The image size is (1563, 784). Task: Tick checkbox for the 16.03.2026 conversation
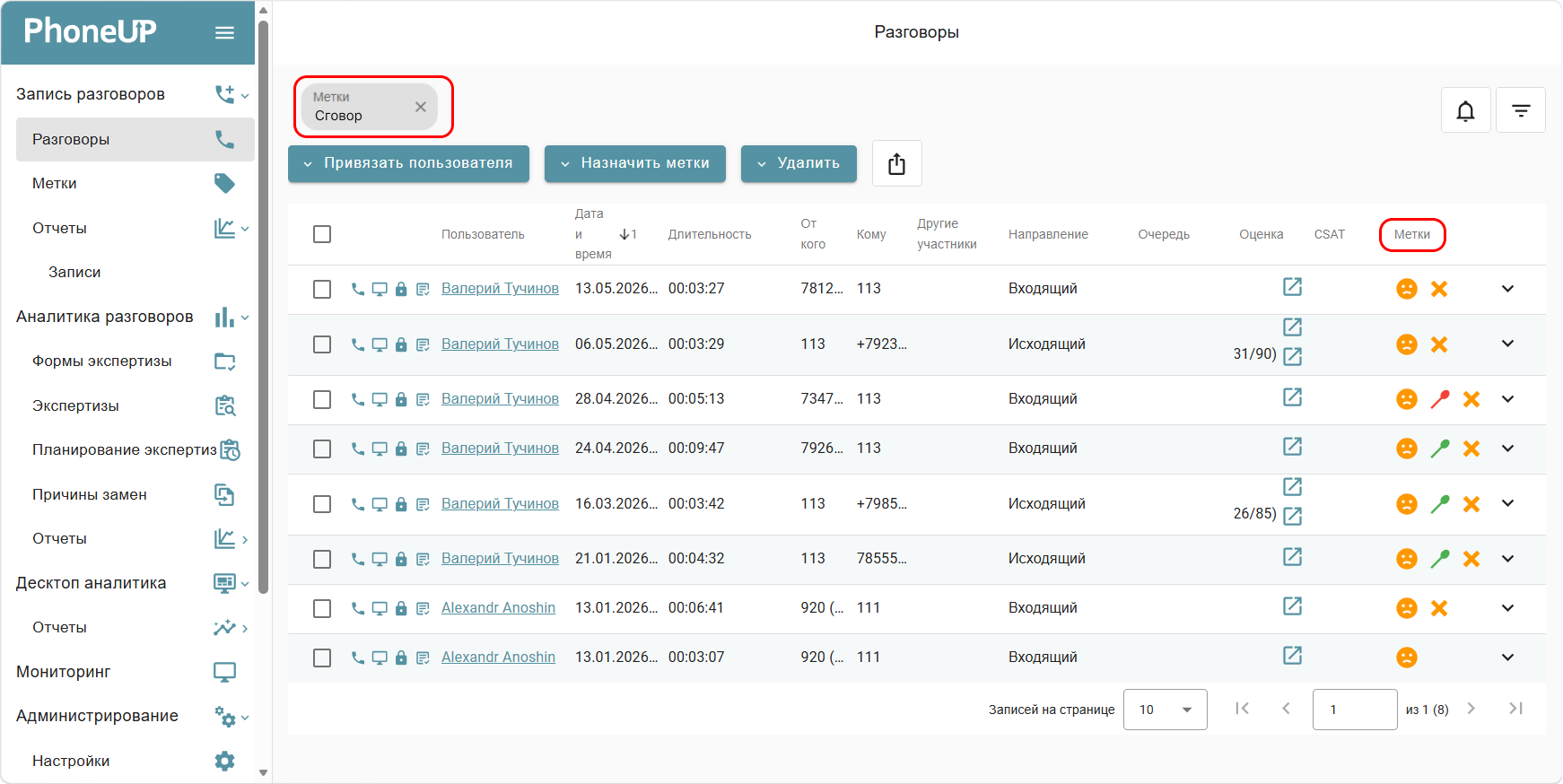pyautogui.click(x=322, y=504)
